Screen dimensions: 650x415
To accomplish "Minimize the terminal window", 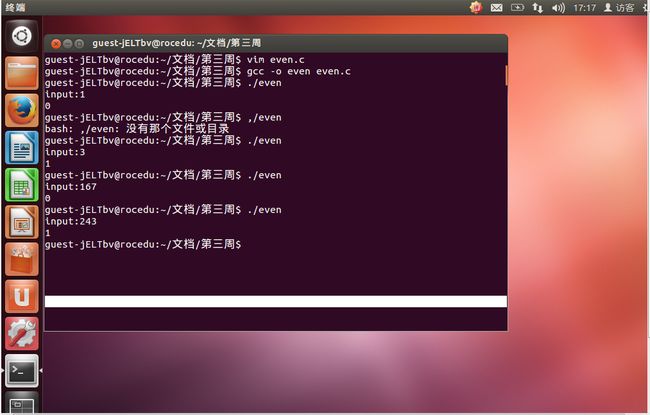I will tap(68, 44).
